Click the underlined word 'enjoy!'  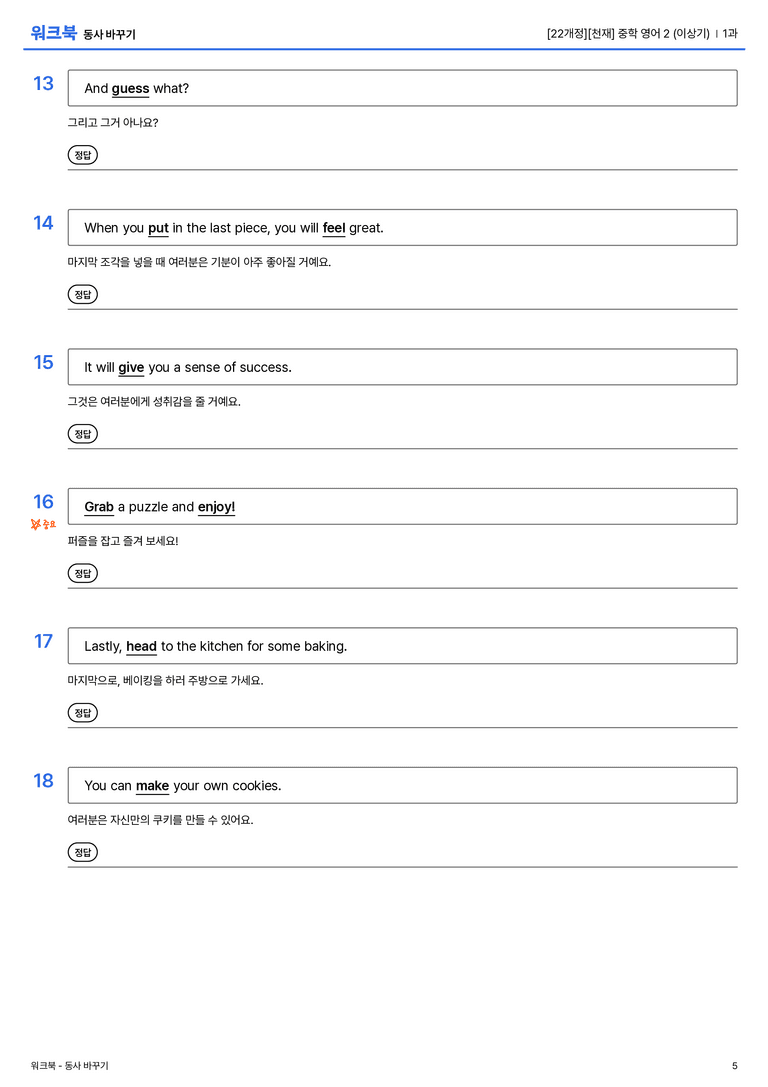(x=216, y=507)
